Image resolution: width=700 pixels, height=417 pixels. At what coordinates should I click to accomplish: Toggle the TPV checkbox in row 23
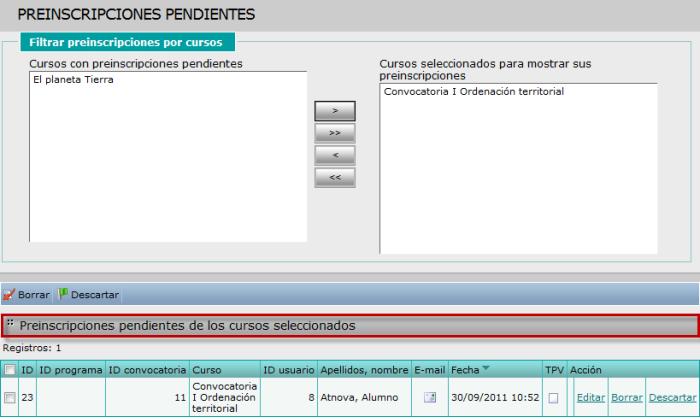(x=553, y=398)
